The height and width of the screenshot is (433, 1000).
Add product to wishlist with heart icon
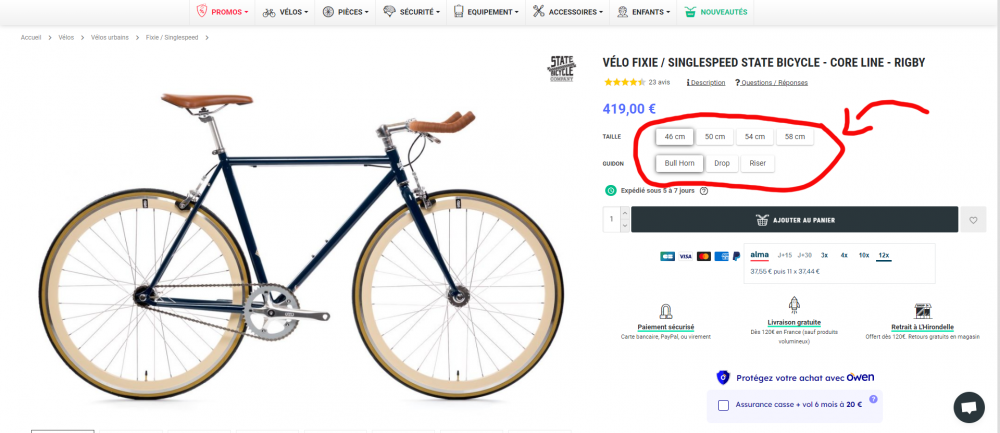point(973,220)
